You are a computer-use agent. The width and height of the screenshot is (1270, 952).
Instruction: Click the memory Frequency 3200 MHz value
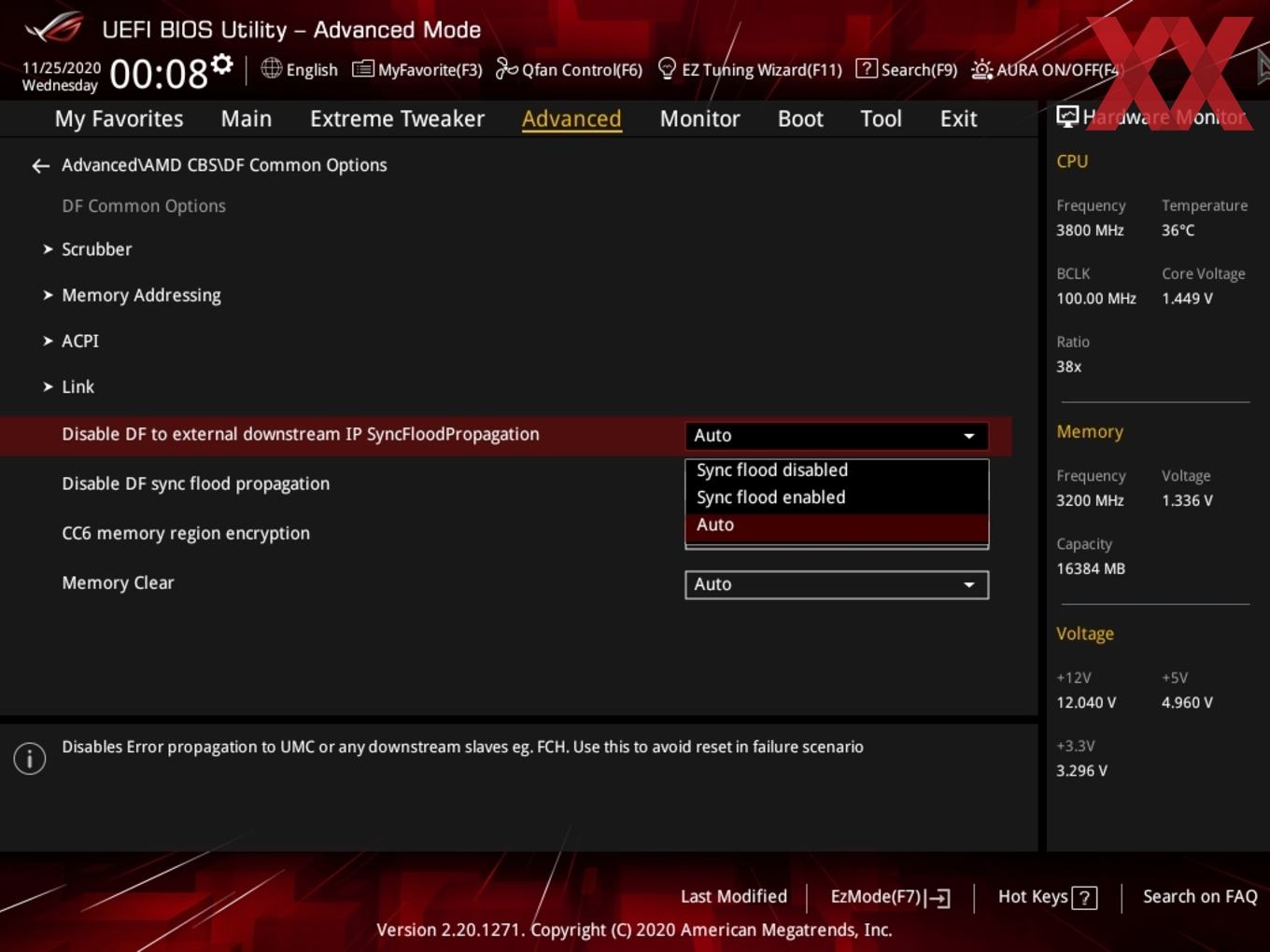point(1090,500)
